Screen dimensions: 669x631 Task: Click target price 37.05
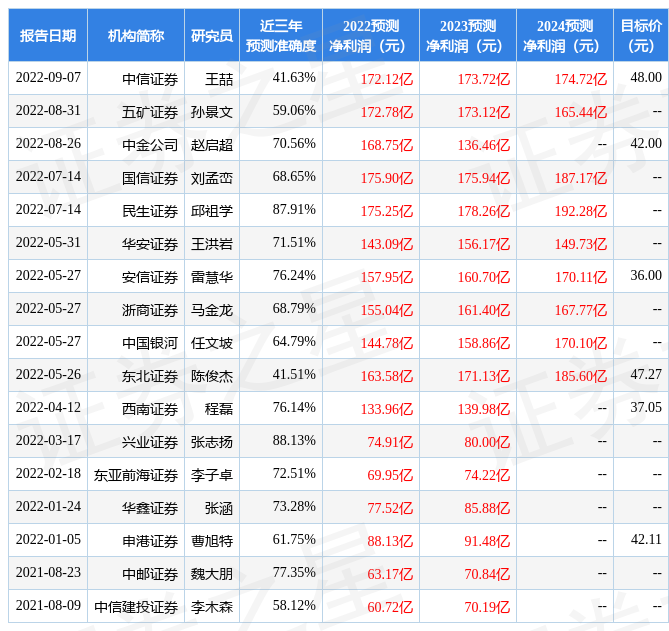(646, 407)
